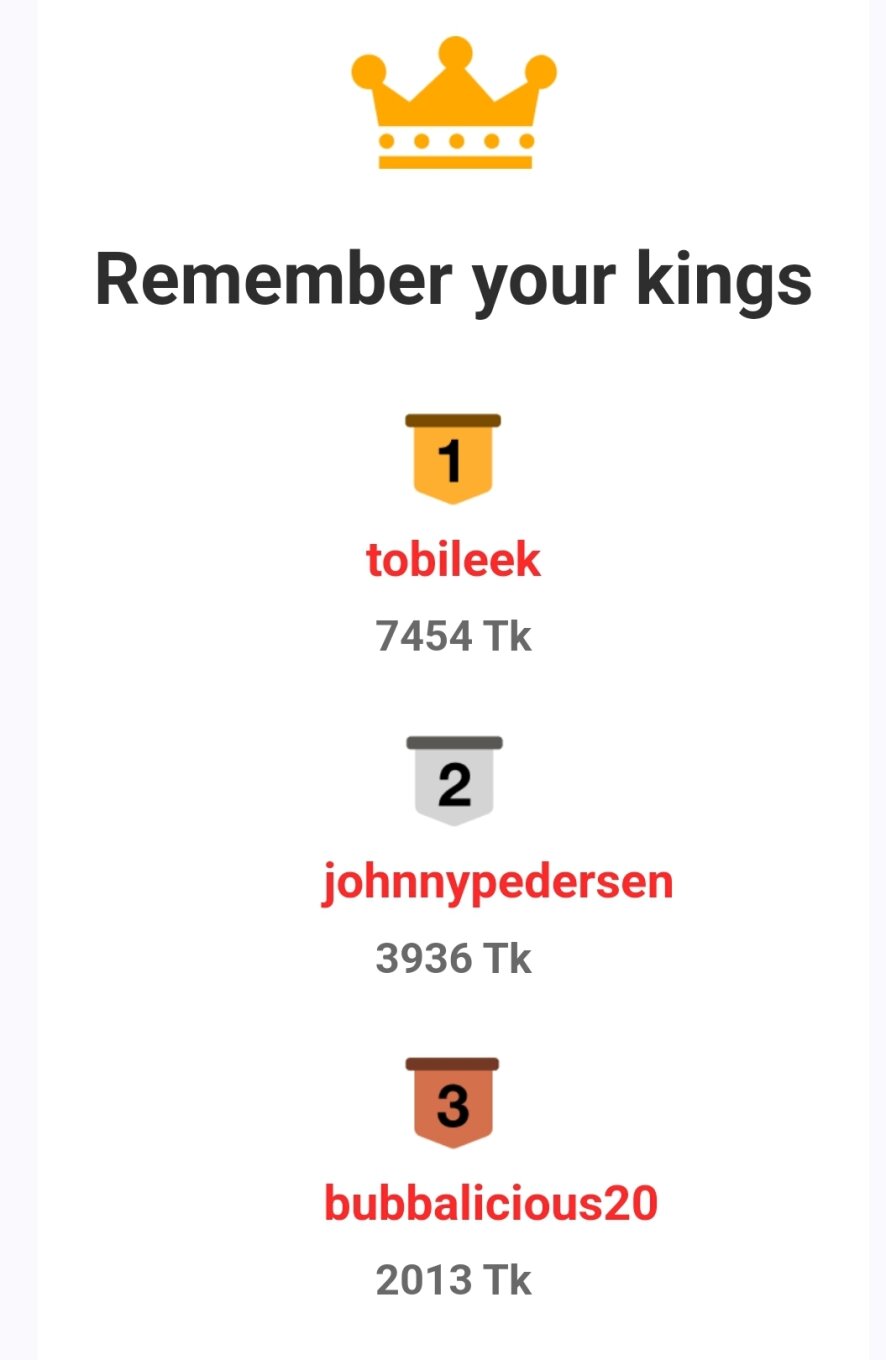This screenshot has width=886, height=1360.
Task: Visit the bubbalicious20 user link
Action: pos(491,1203)
